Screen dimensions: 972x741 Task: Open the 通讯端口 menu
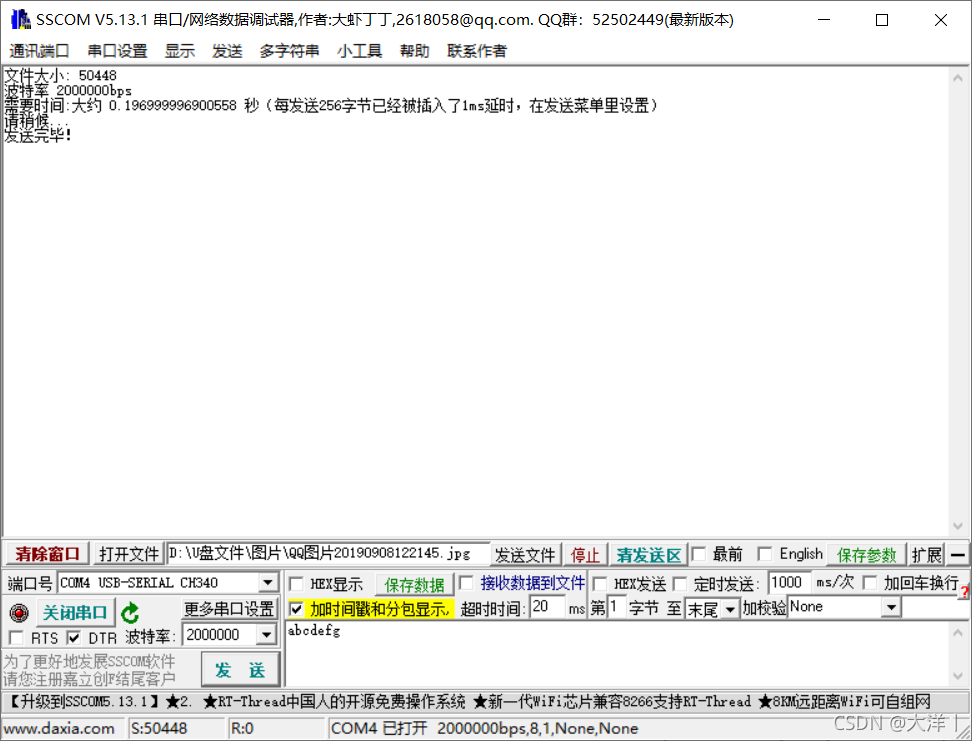click(39, 51)
